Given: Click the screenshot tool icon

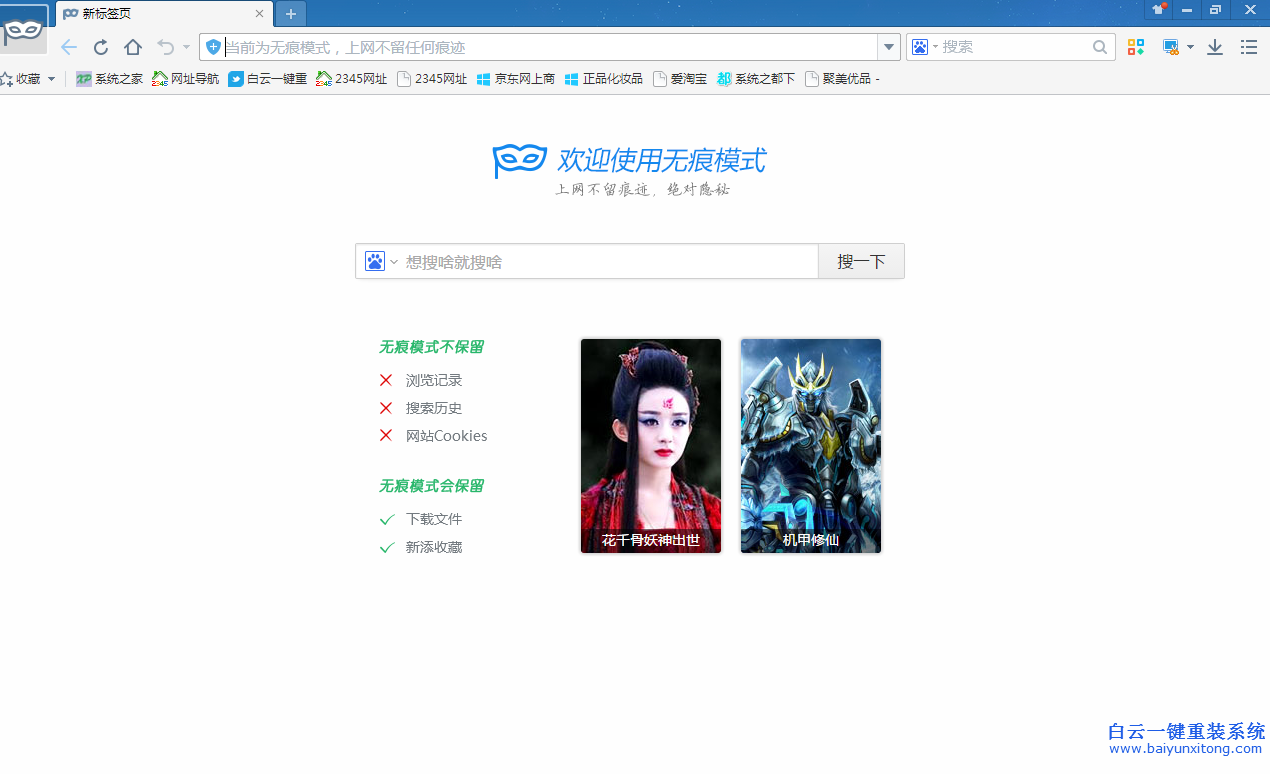Looking at the screenshot, I should 1170,47.
